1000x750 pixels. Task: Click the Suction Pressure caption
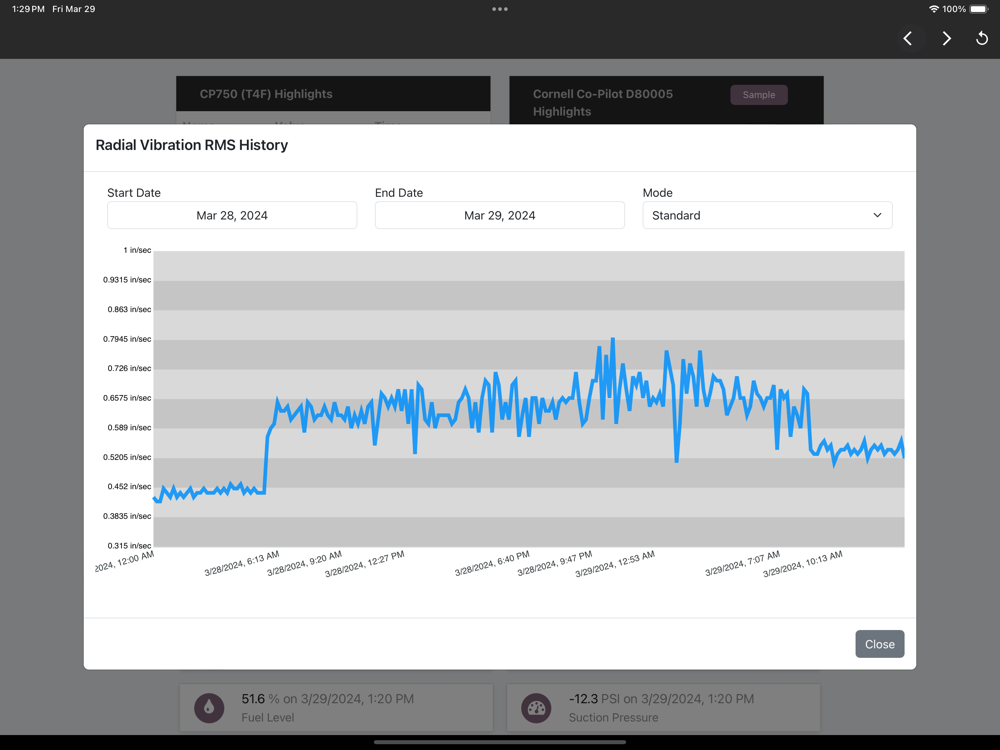pyautogui.click(x=614, y=717)
